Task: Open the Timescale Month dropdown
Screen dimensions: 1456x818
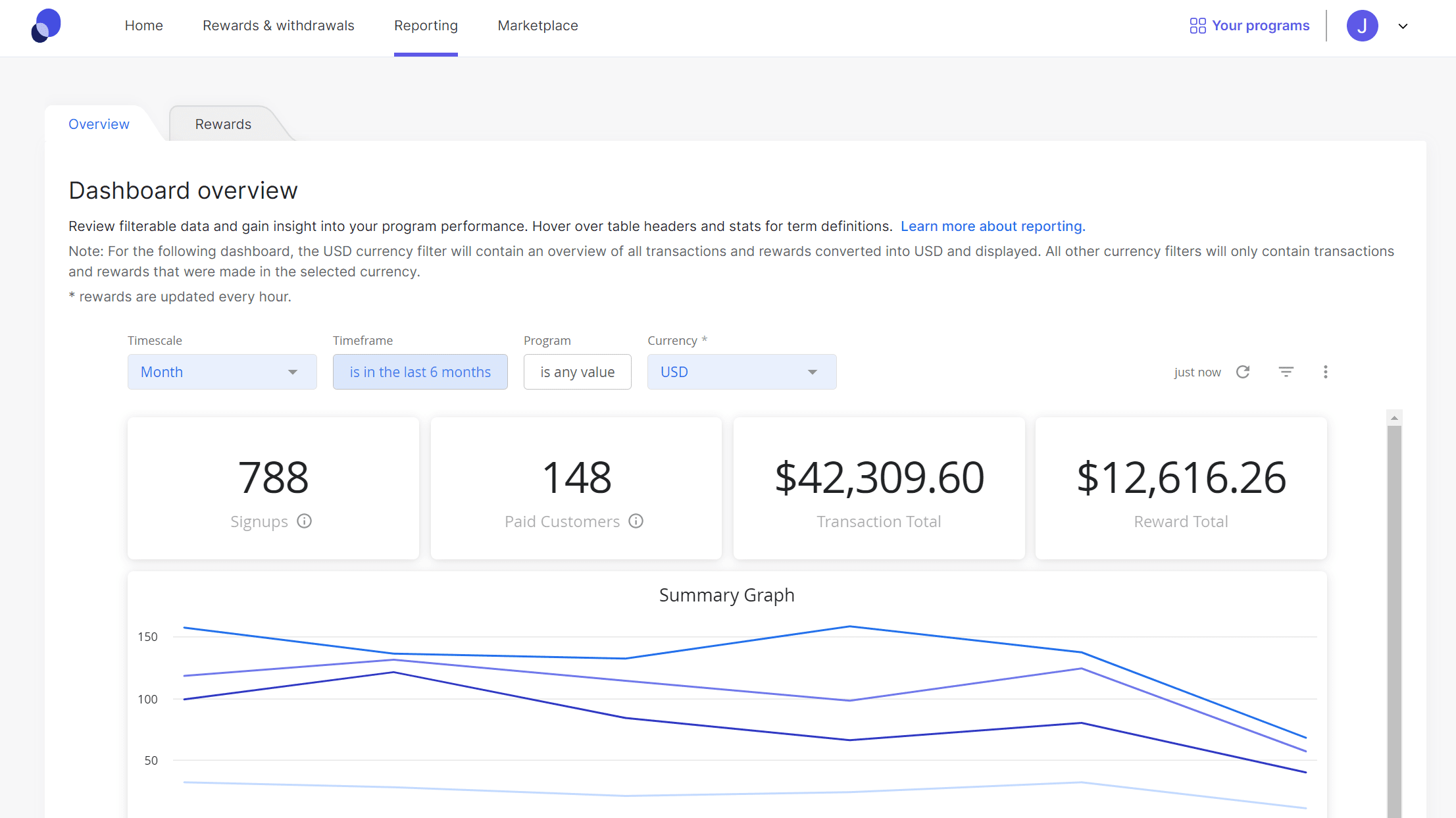Action: click(222, 372)
